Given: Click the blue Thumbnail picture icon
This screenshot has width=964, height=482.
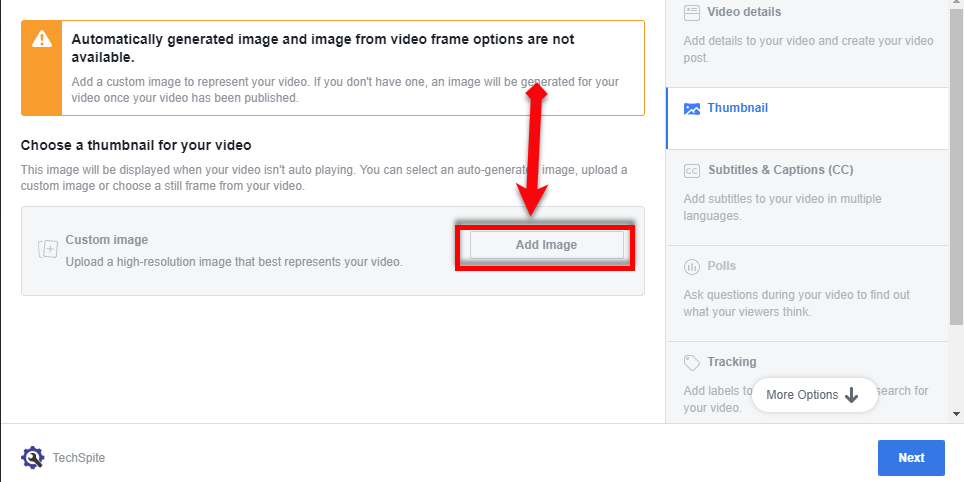Looking at the screenshot, I should point(691,108).
